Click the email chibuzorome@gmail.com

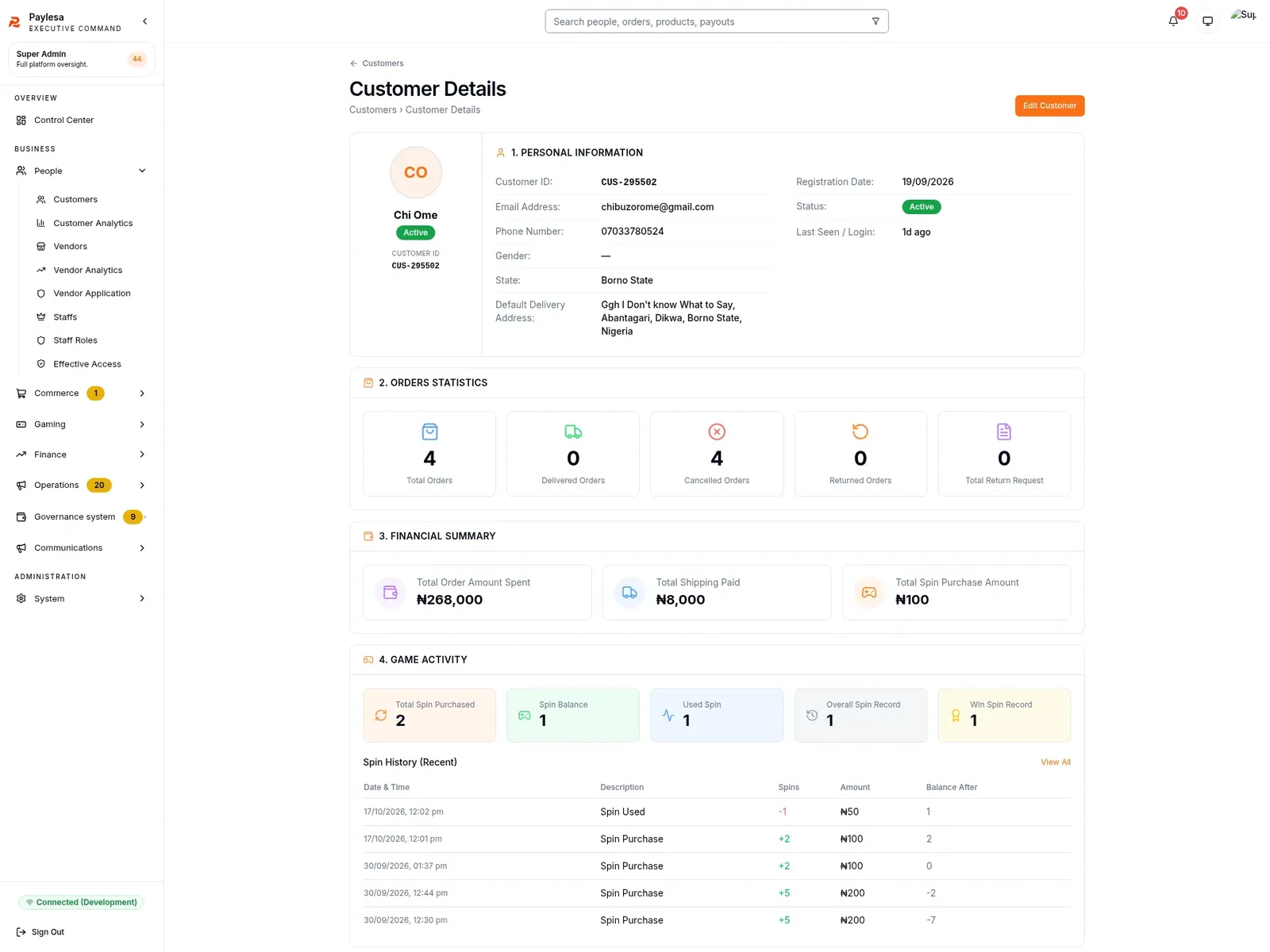pos(657,207)
